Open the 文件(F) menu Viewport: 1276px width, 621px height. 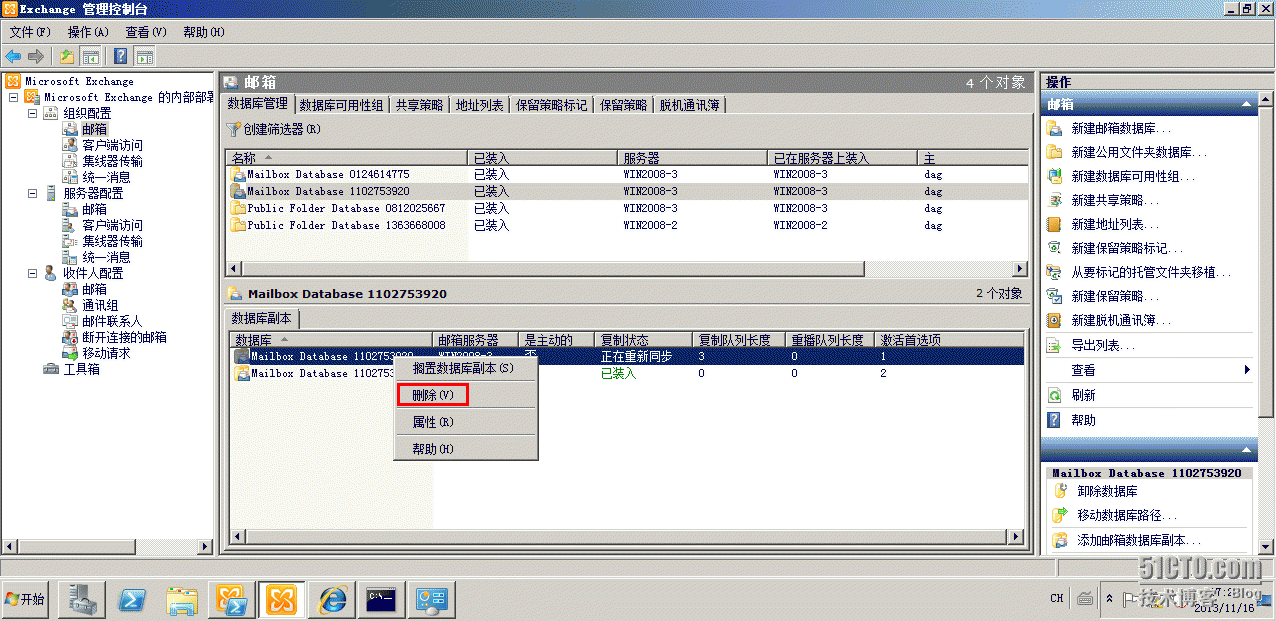point(30,32)
